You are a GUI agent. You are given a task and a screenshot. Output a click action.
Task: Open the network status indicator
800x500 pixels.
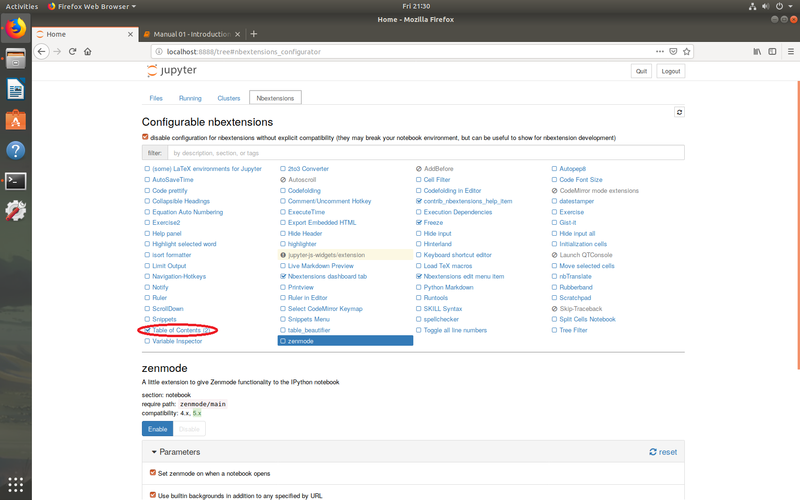click(x=752, y=6)
